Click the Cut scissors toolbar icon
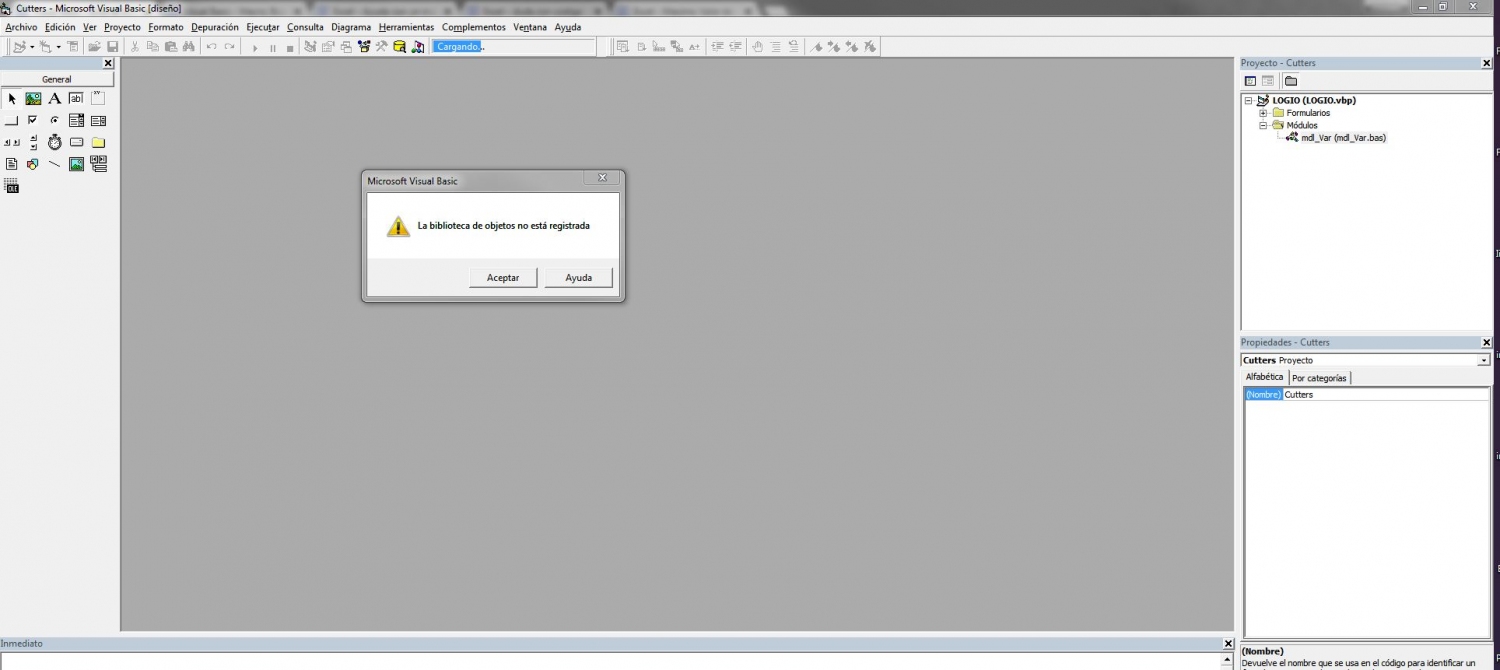 [135, 47]
